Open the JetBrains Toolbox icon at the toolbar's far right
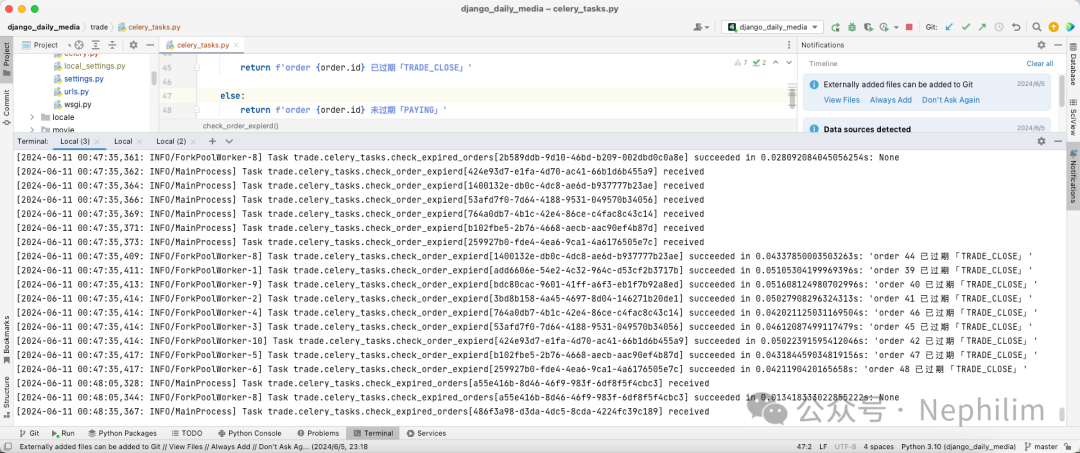 (x=1070, y=27)
